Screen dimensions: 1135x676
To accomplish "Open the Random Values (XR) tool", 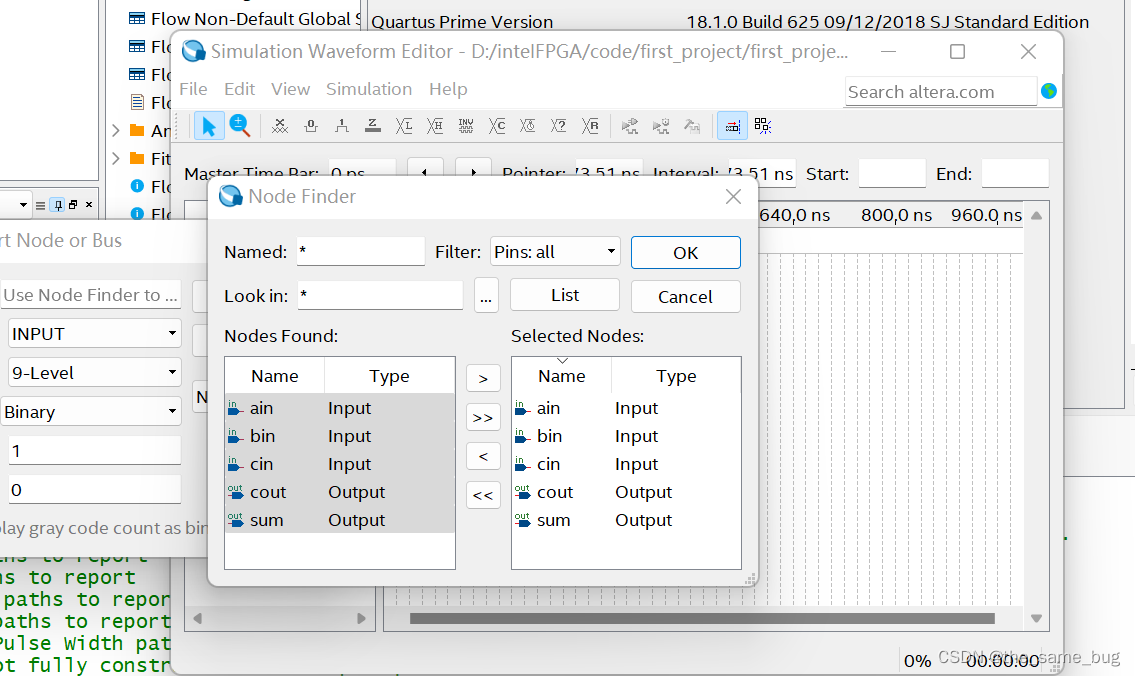I will coord(590,126).
